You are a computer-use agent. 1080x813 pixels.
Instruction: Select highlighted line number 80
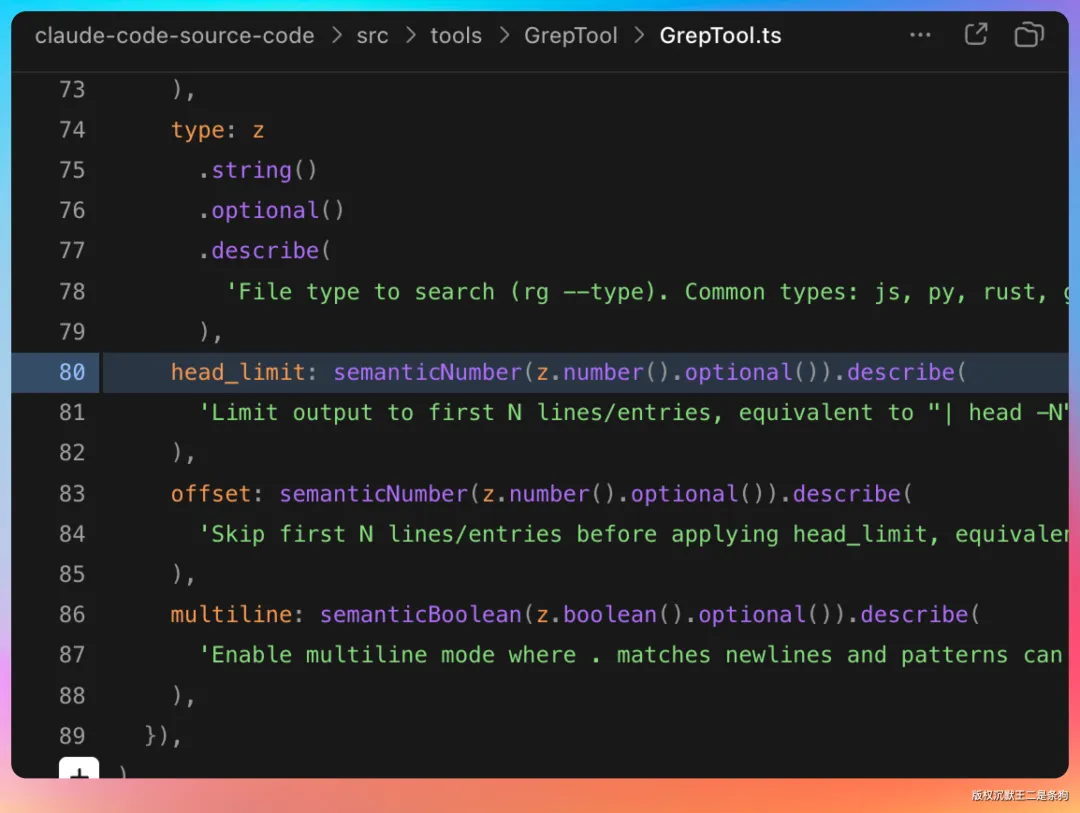pyautogui.click(x=72, y=372)
